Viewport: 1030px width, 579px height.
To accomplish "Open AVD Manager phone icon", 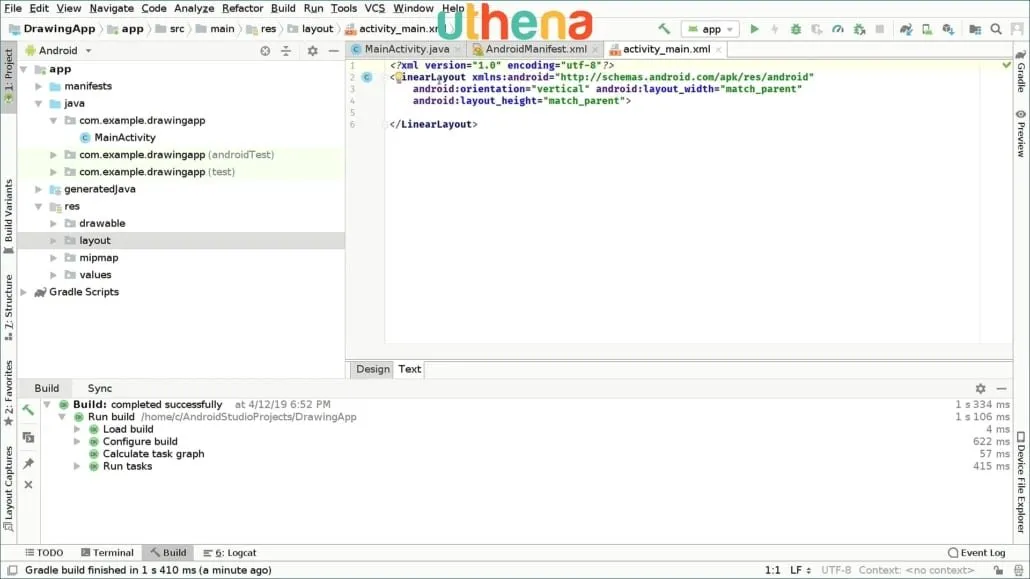I will [x=927, y=29].
